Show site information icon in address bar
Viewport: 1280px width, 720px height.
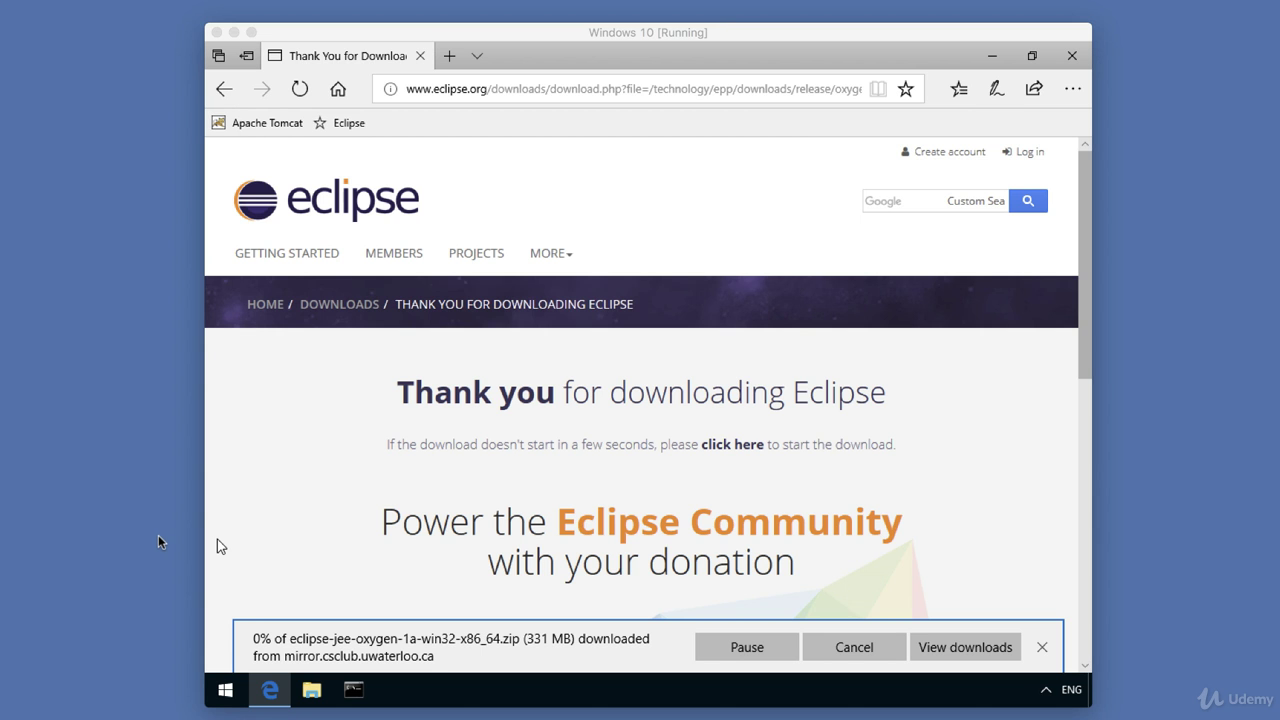(391, 89)
